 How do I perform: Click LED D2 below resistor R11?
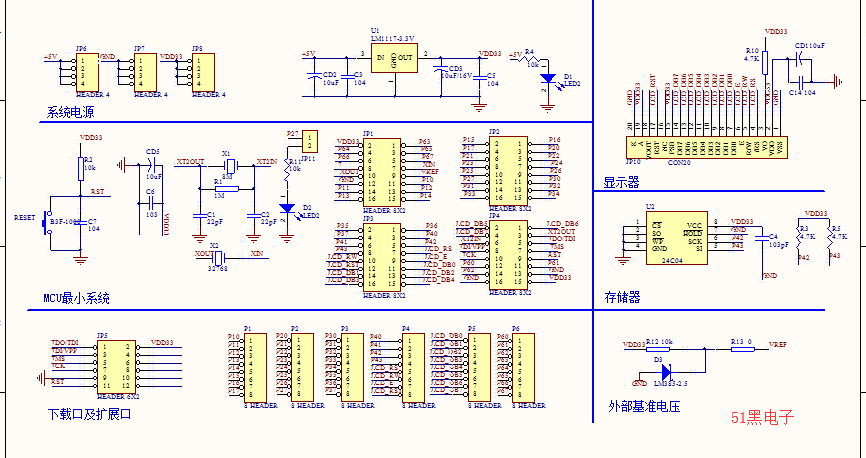click(286, 209)
